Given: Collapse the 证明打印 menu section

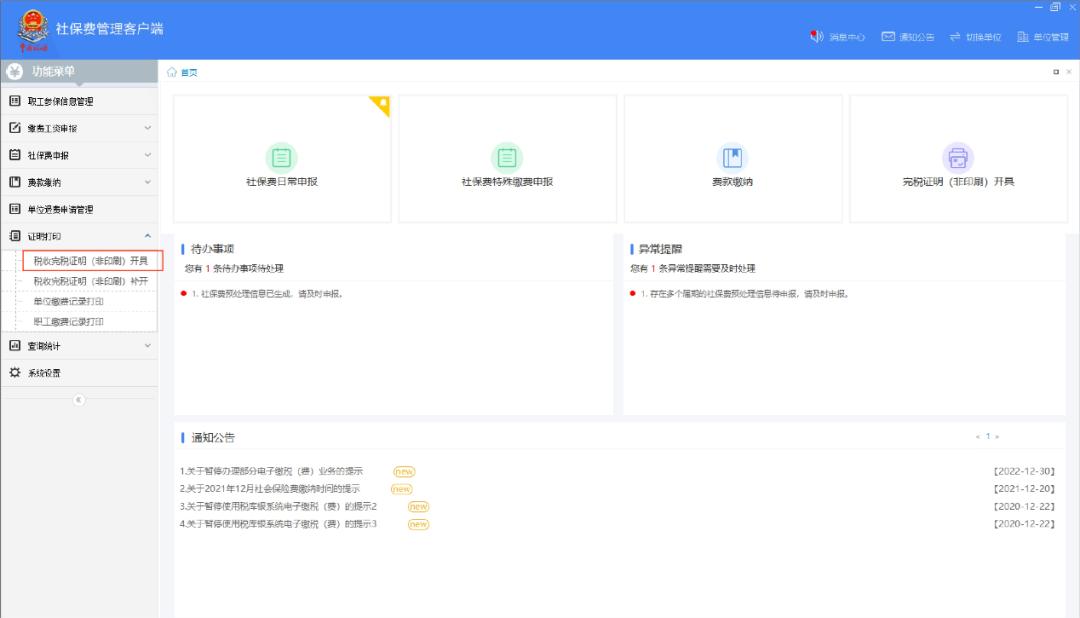Looking at the screenshot, I should [78, 237].
